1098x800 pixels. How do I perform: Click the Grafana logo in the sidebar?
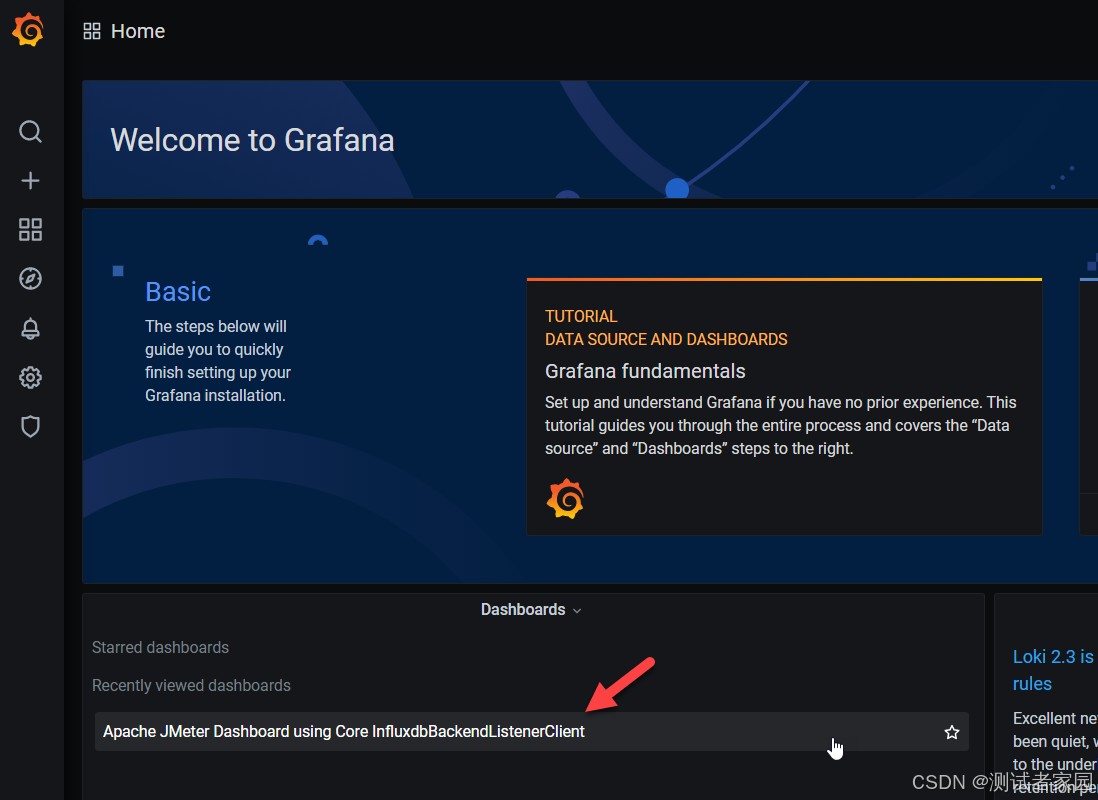(x=29, y=30)
